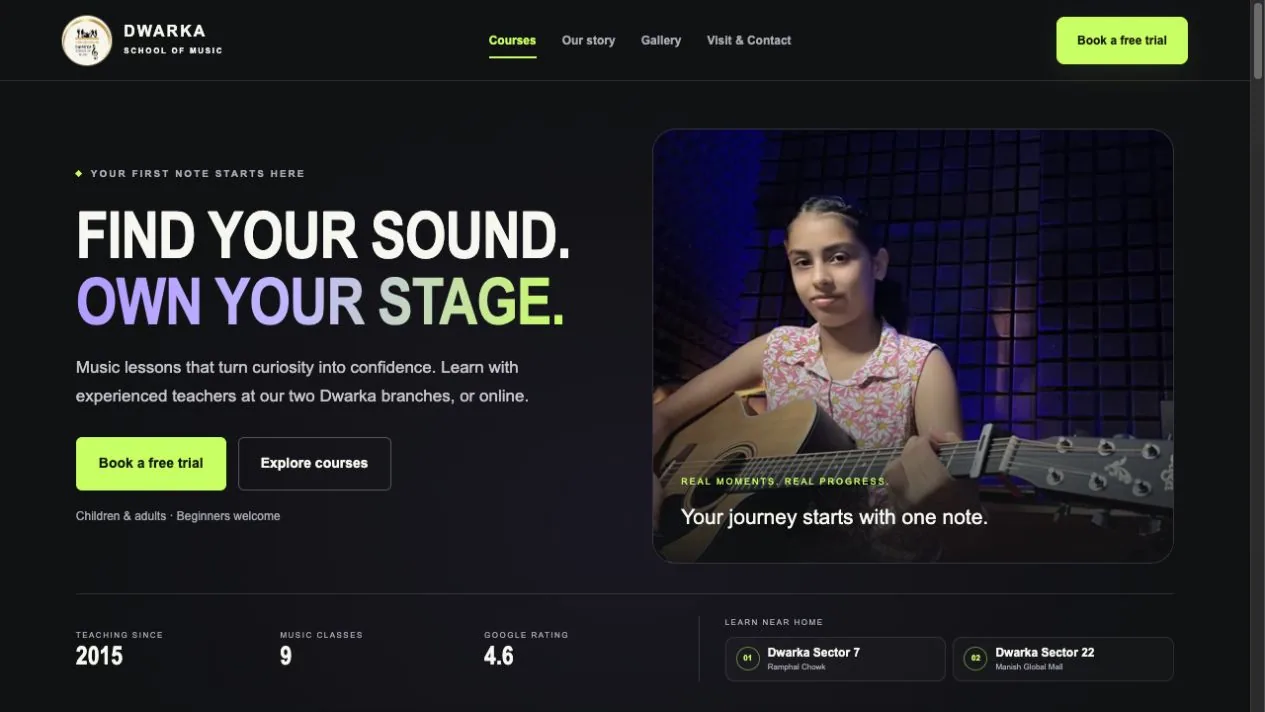Click REAL MOMENTS. REAL PROGRESS. caption
1265x712 pixels.
[785, 482]
